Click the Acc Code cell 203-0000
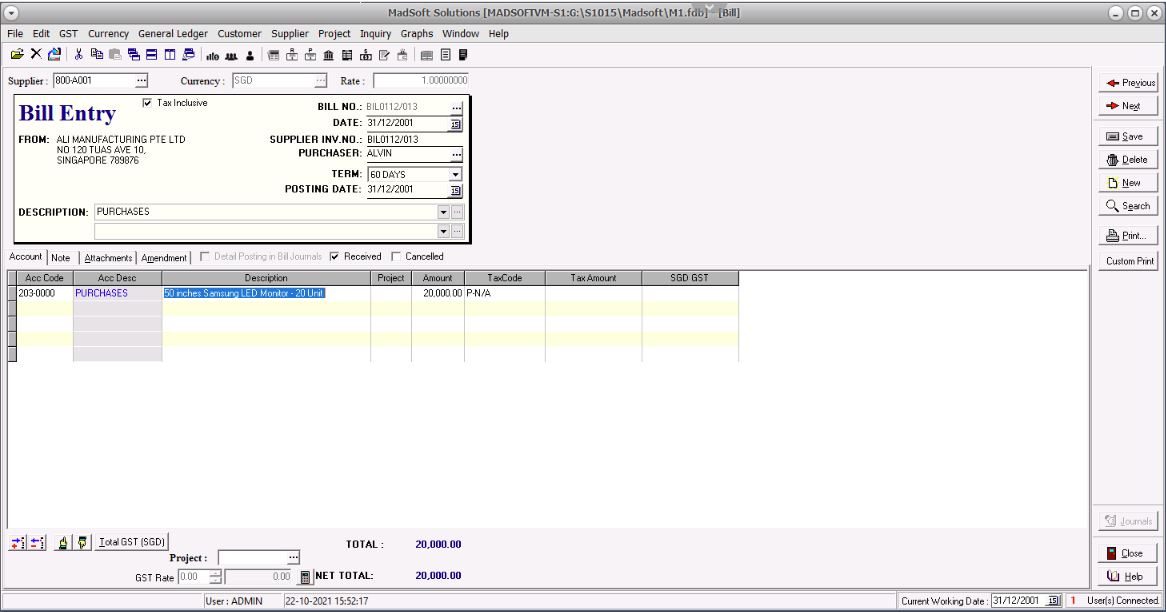Image resolution: width=1166 pixels, height=612 pixels. 45,293
